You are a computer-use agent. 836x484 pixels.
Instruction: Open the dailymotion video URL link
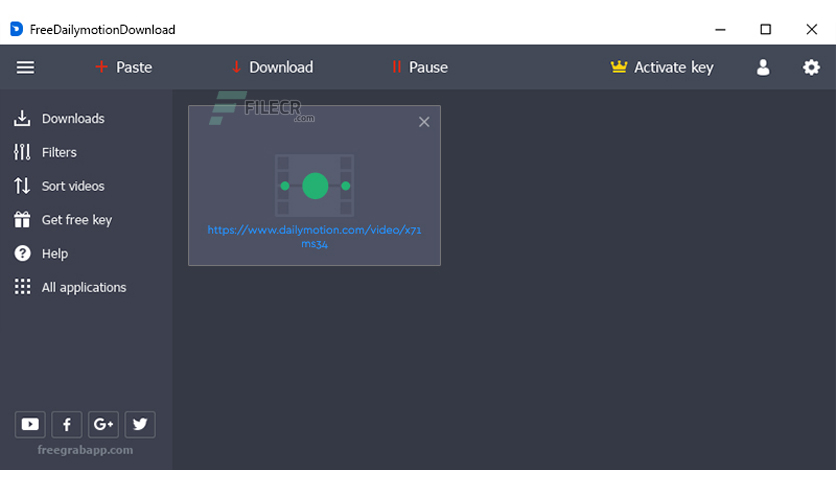(x=315, y=237)
